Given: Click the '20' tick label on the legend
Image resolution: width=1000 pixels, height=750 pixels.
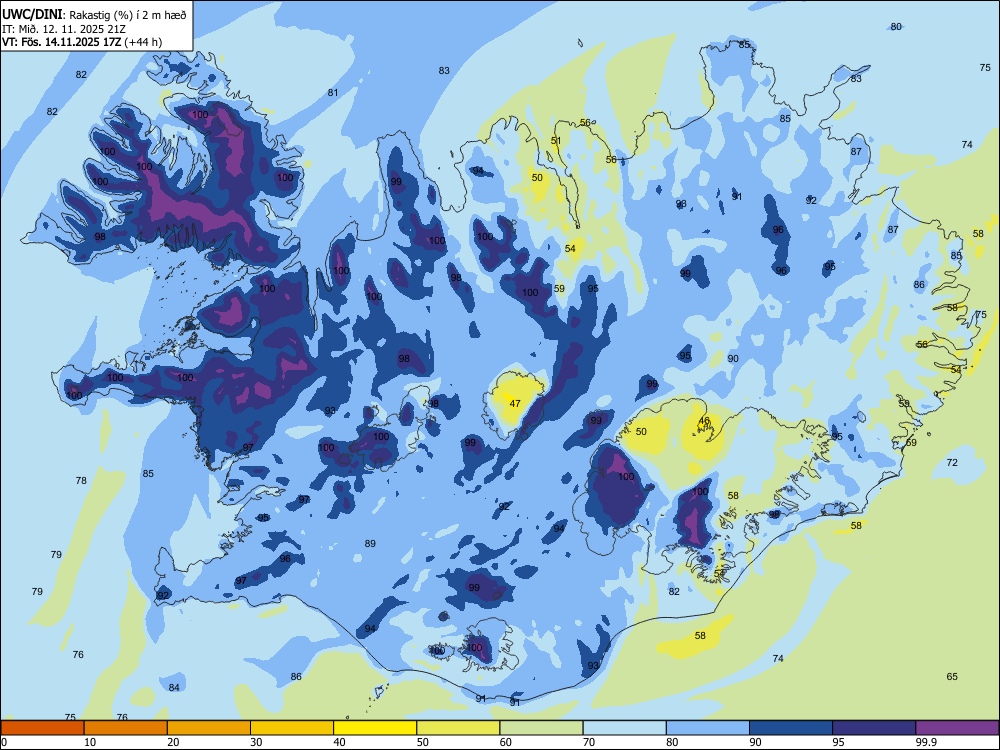Looking at the screenshot, I should coord(173,742).
